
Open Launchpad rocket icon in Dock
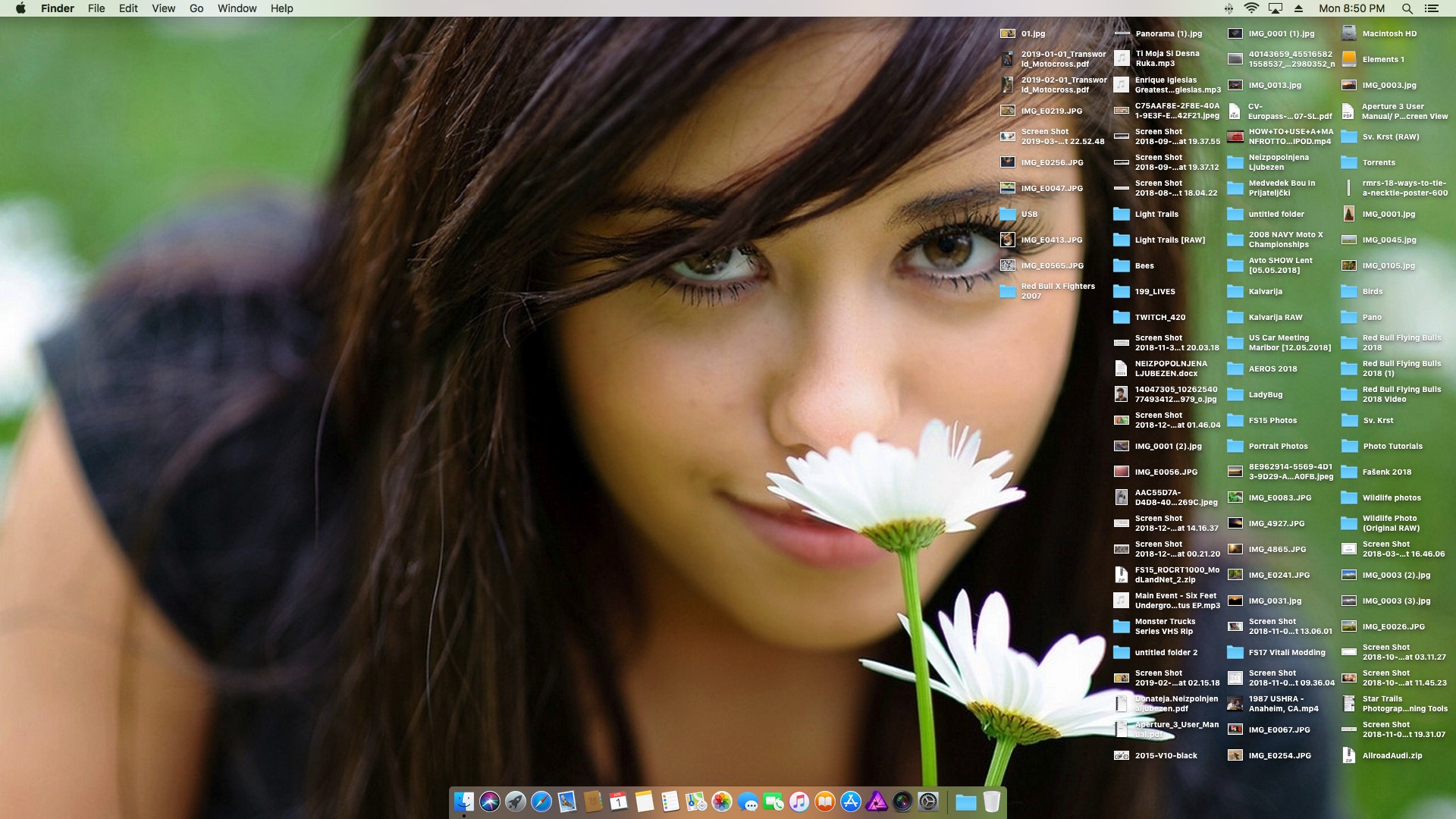tap(516, 802)
